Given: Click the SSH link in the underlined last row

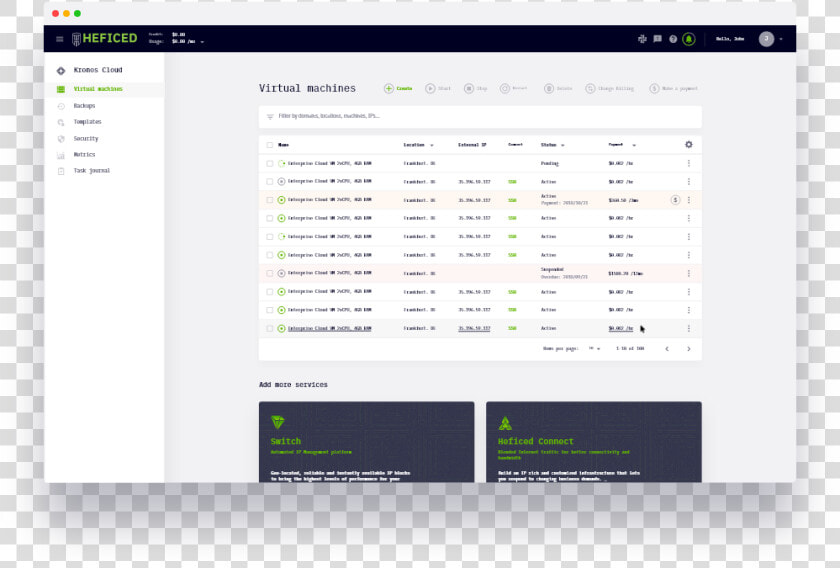Looking at the screenshot, I should 512,328.
